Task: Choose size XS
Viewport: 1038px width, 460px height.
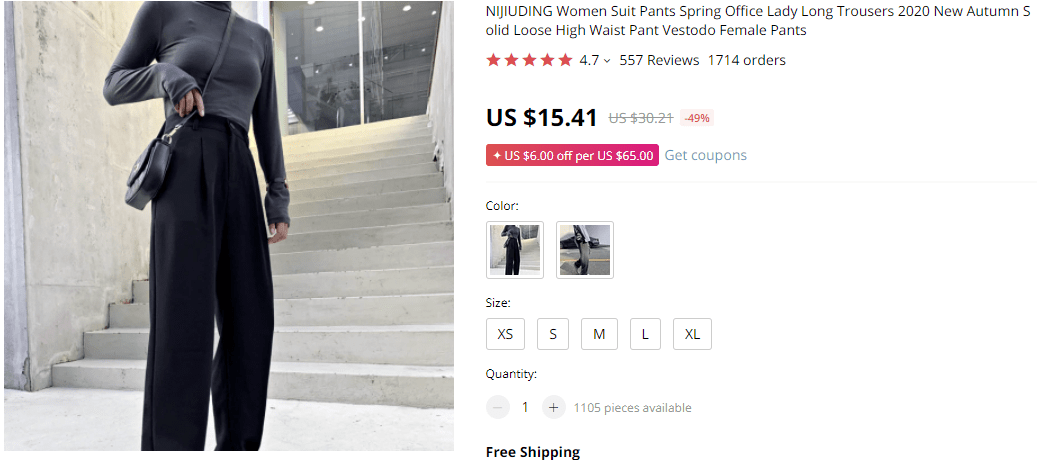Action: [505, 334]
